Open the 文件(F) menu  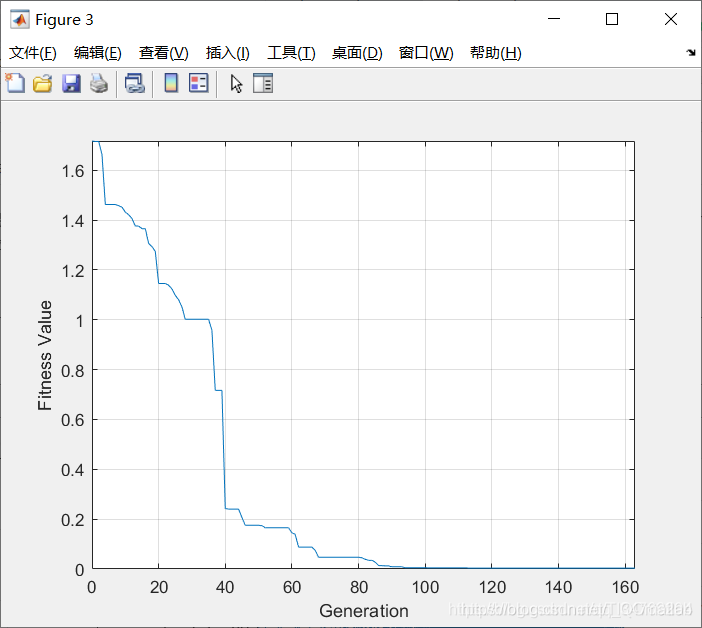(x=33, y=53)
